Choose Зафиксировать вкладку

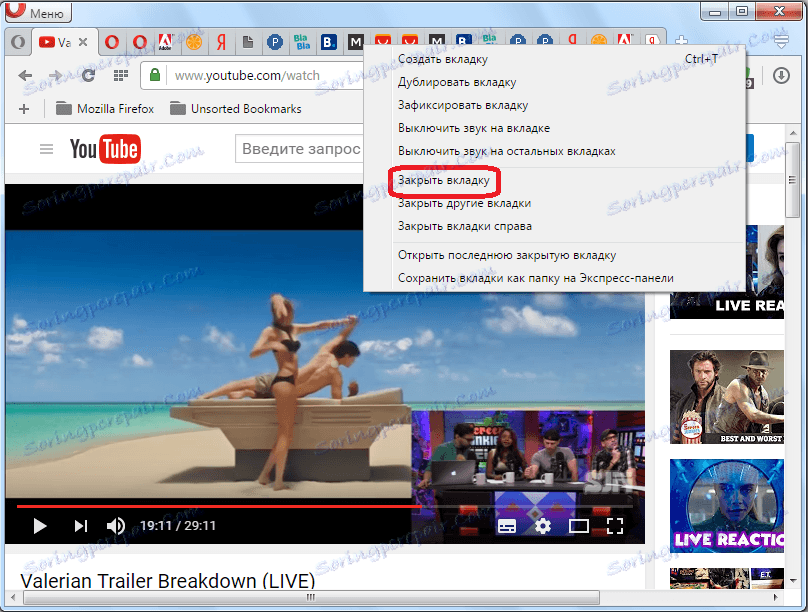(554, 105)
